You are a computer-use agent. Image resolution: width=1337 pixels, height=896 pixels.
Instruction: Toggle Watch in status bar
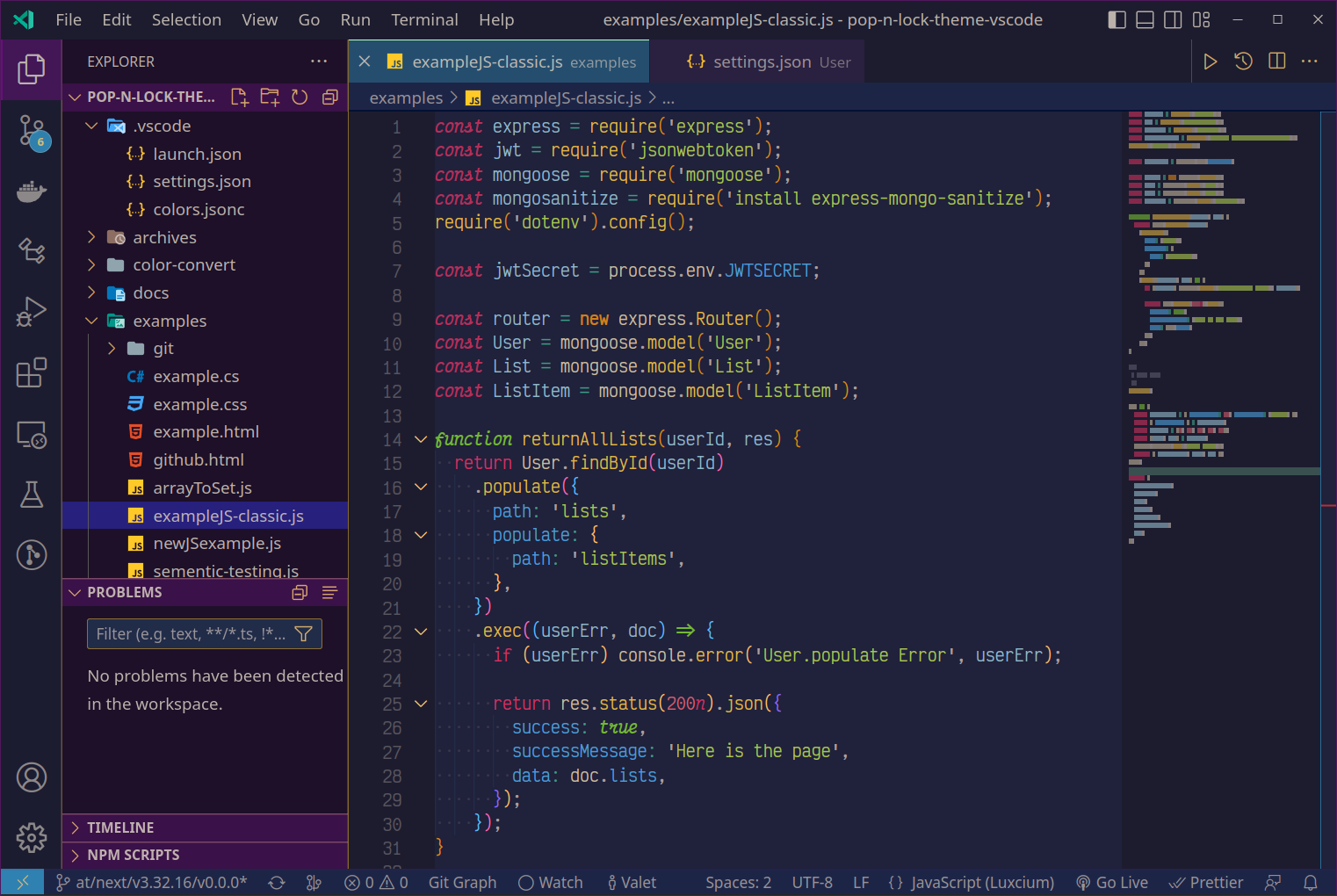click(x=550, y=883)
